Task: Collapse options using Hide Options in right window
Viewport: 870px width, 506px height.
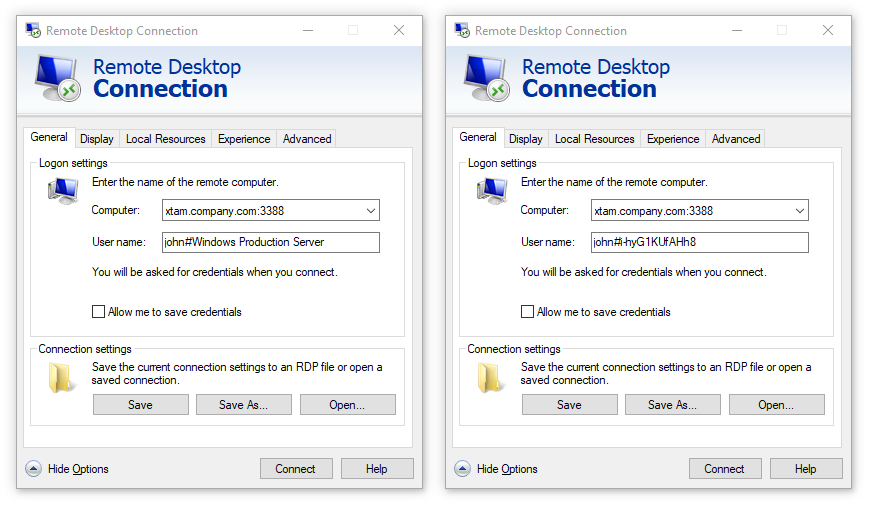Action: coord(462,469)
